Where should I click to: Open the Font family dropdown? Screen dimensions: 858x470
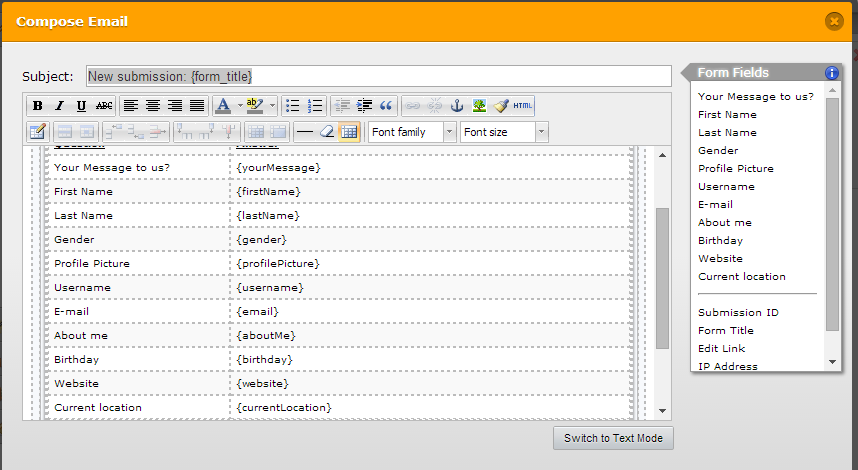point(412,132)
